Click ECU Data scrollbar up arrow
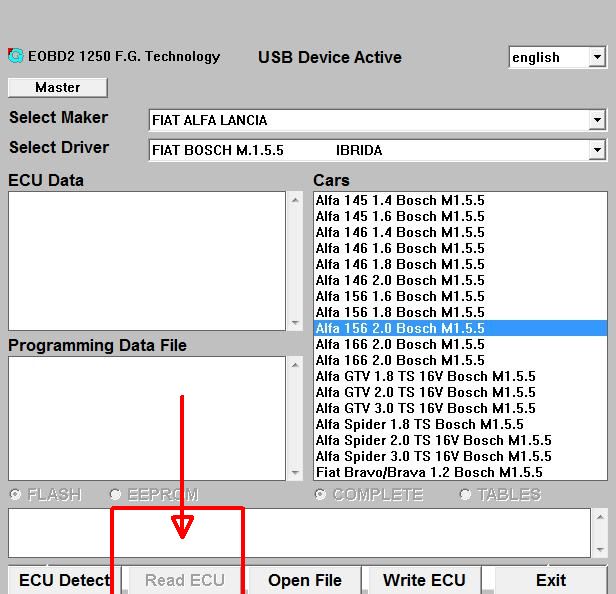This screenshot has width=616, height=594. coord(295,200)
